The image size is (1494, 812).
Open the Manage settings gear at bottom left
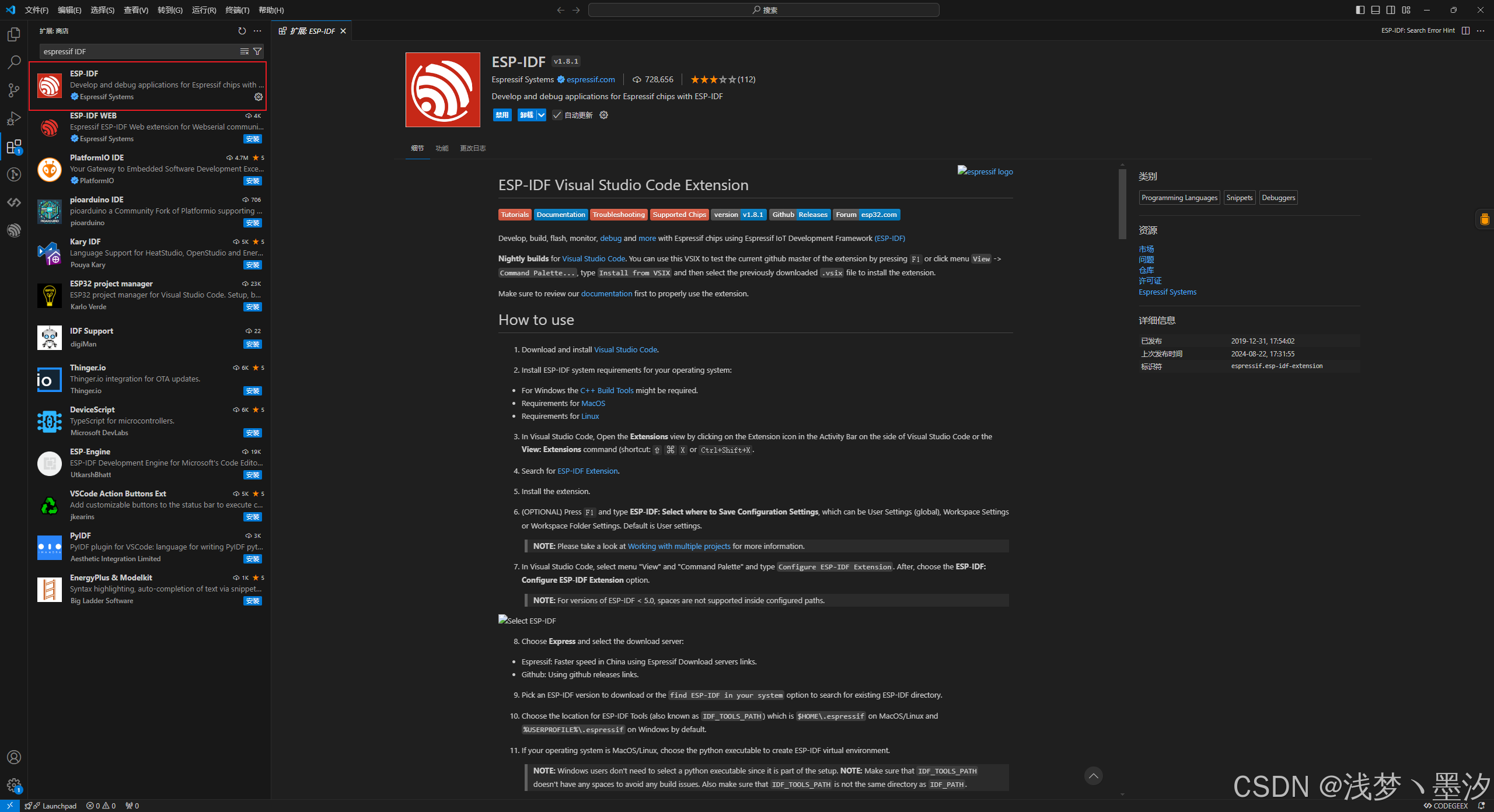(14, 786)
